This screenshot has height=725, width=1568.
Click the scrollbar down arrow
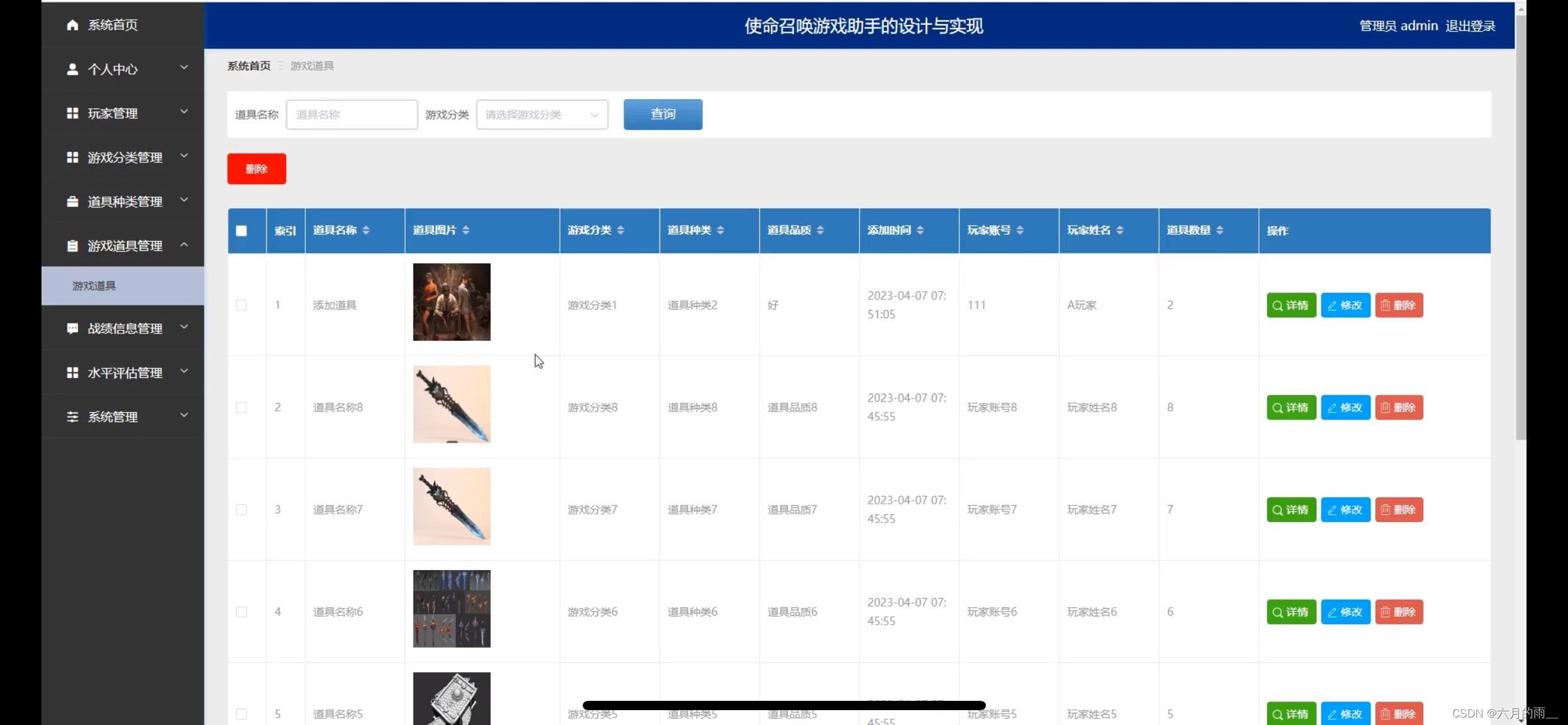(x=1521, y=719)
